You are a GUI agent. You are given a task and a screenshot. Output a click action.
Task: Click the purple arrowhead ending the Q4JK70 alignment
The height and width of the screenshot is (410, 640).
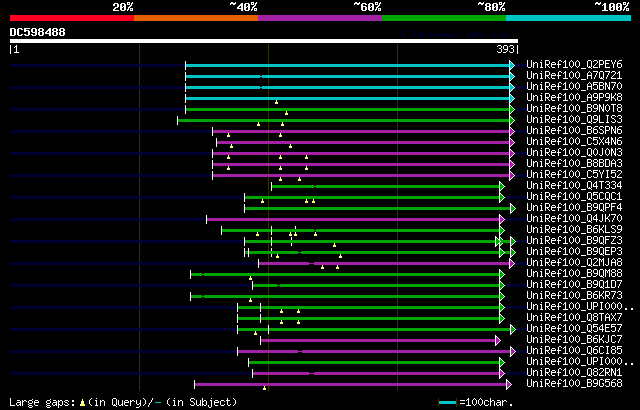[x=502, y=219]
